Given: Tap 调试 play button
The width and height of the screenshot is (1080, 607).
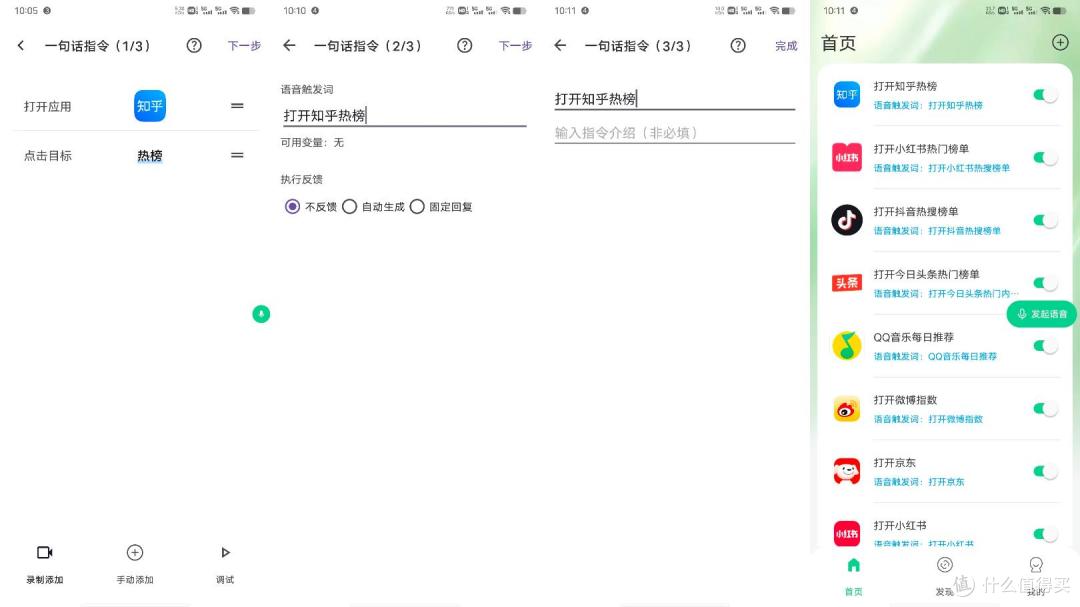Looking at the screenshot, I should click(225, 564).
